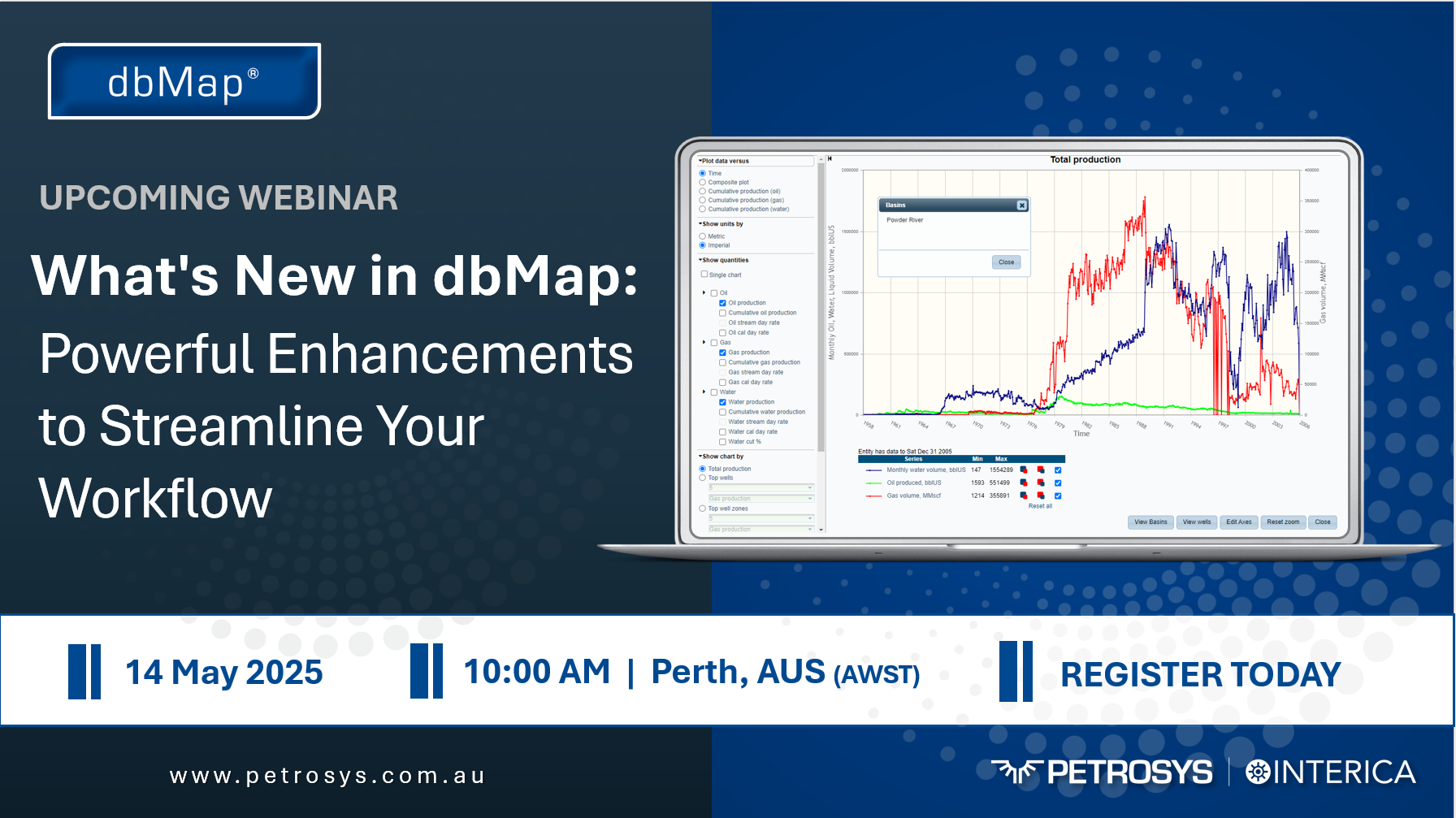Expand the Gas tree group arrow
The height and width of the screenshot is (818, 1456).
tap(704, 342)
